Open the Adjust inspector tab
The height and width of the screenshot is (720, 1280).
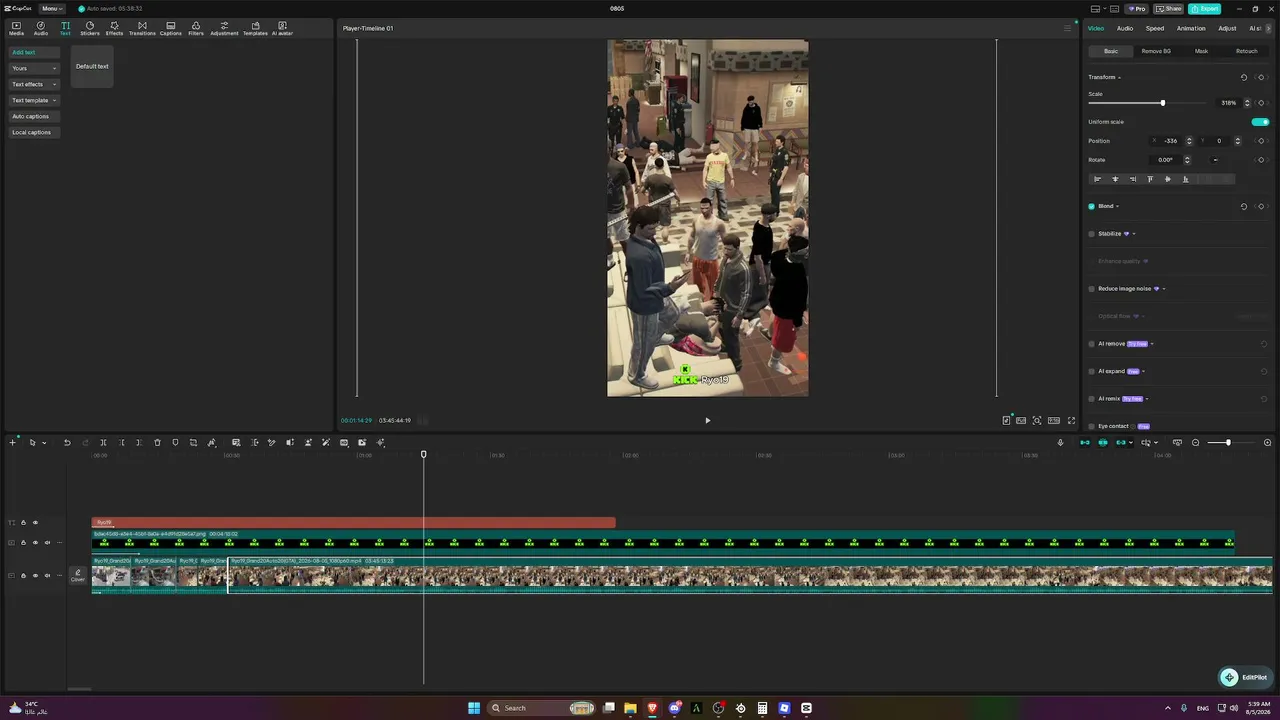point(1227,28)
